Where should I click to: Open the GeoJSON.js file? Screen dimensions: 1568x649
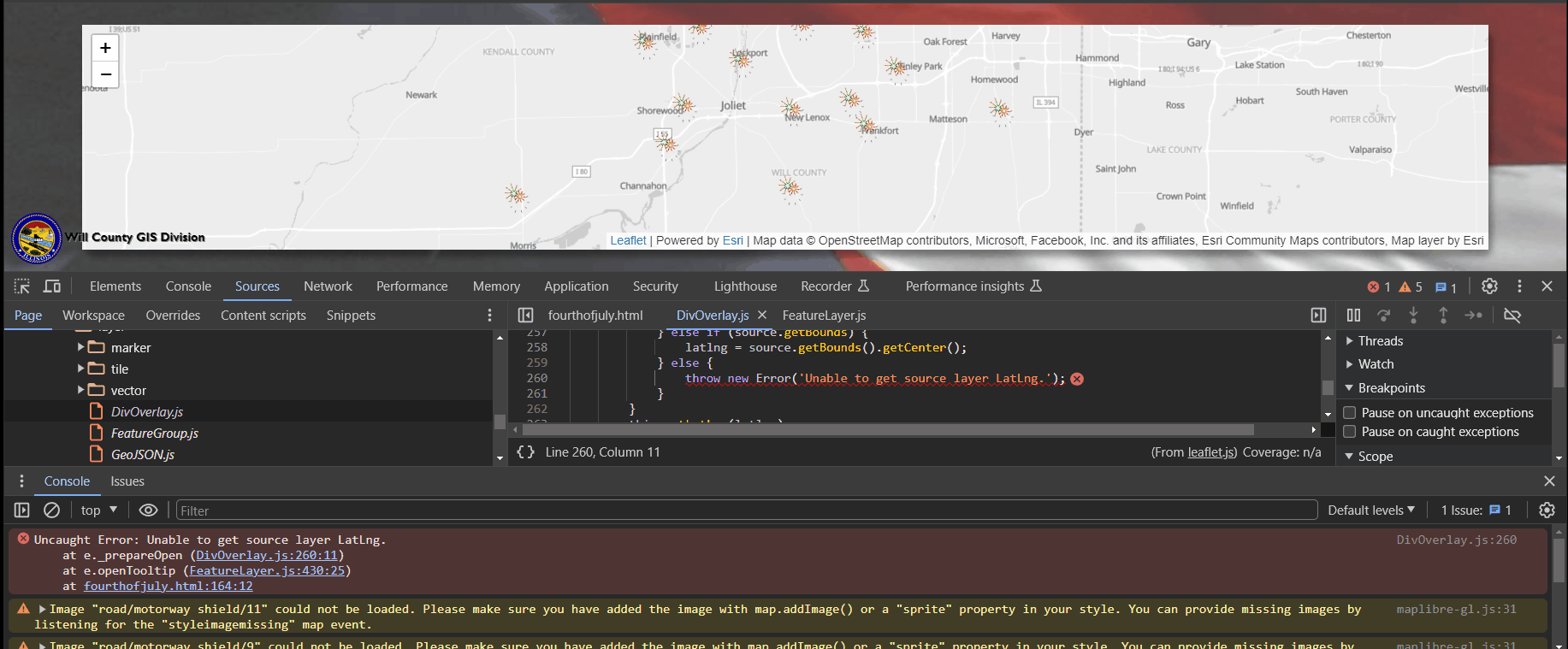click(143, 455)
